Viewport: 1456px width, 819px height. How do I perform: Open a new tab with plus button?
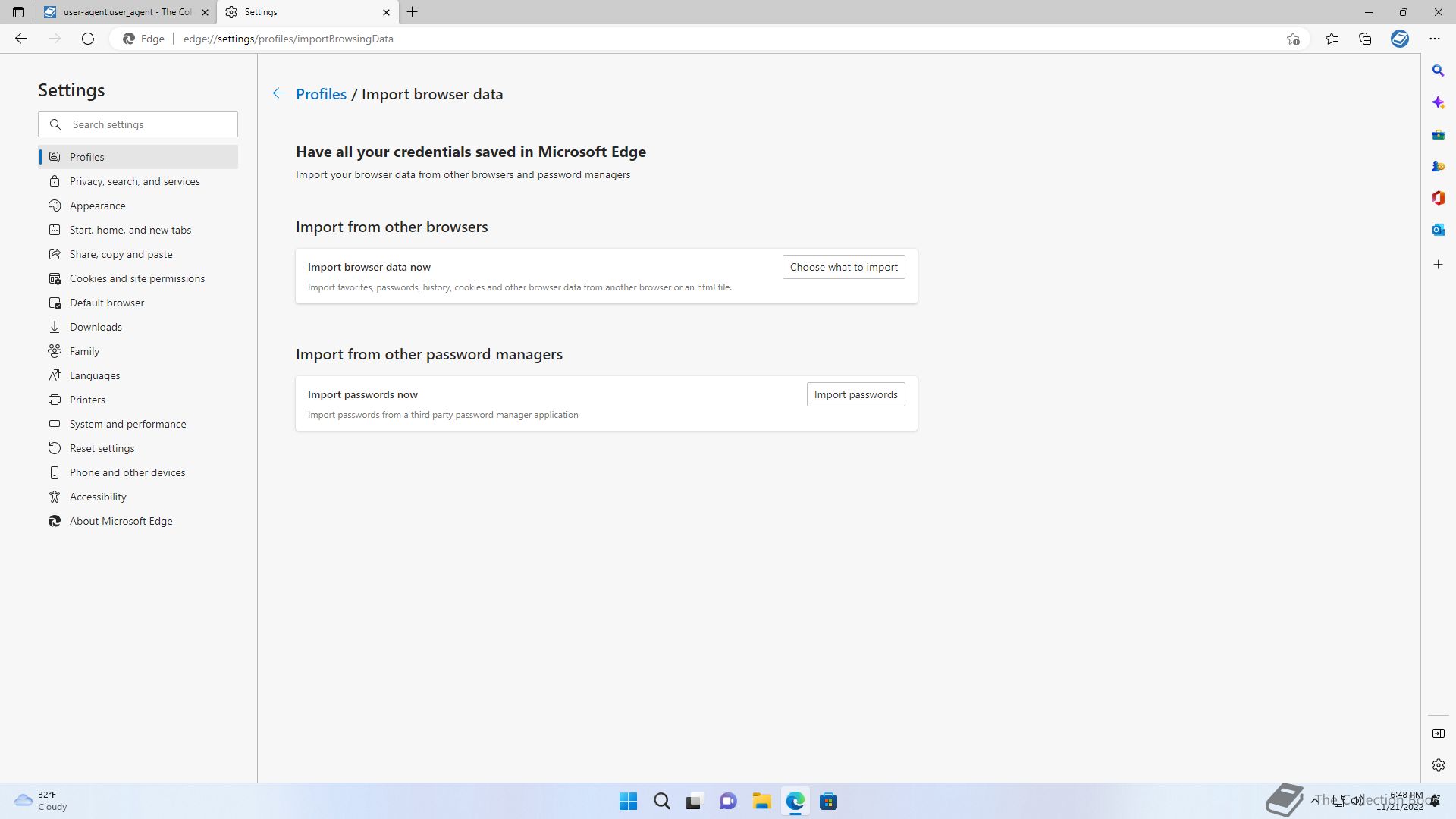coord(413,12)
